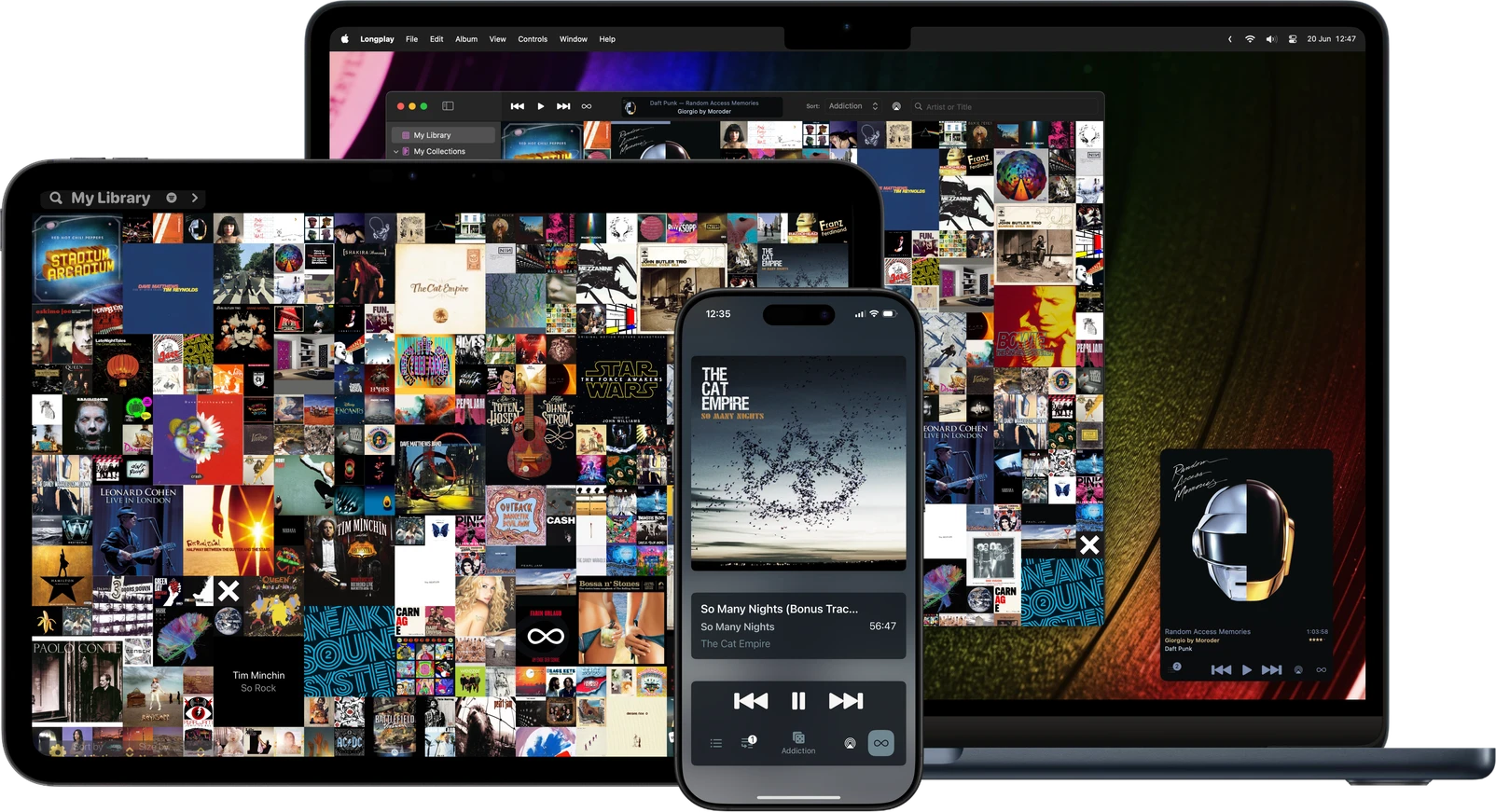Click the volume icon in the Mac menu bar

pos(1271,39)
